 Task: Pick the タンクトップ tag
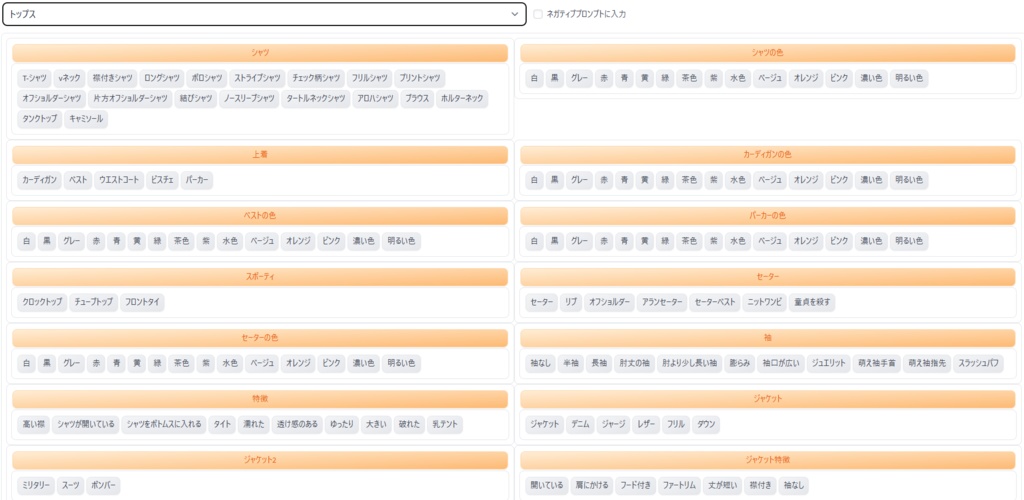(x=39, y=119)
